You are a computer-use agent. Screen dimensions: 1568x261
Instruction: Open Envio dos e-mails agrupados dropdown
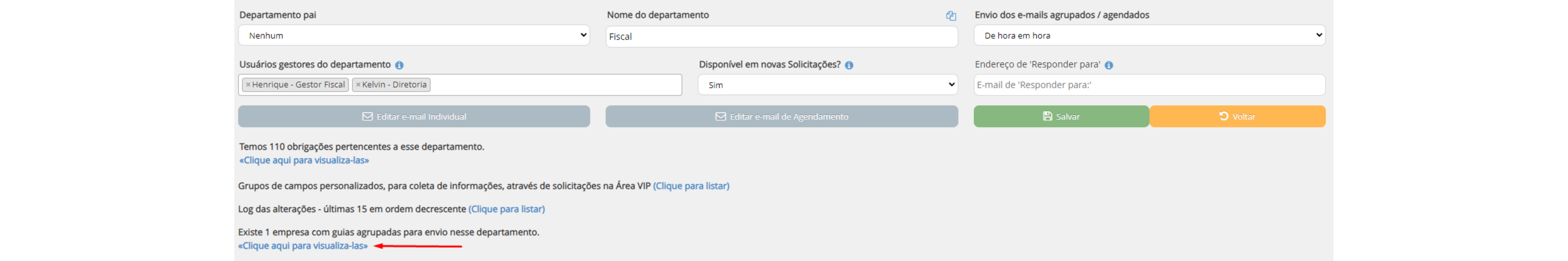click(x=1149, y=35)
